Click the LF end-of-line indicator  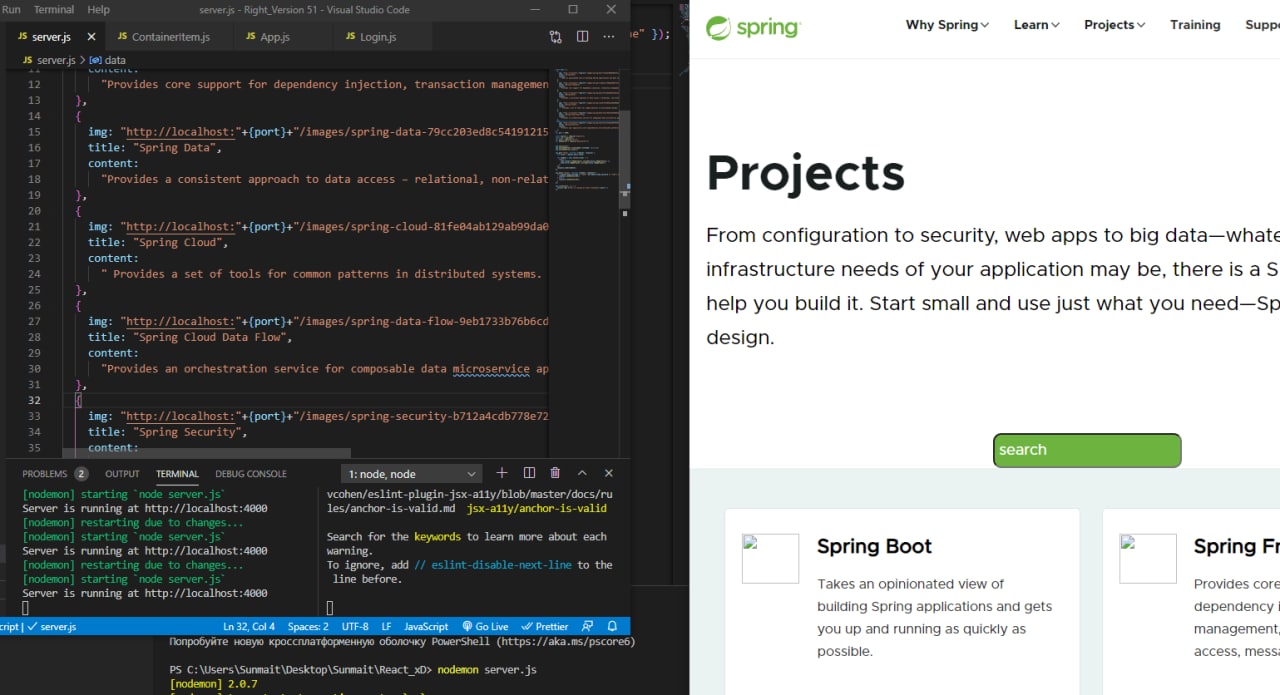[x=386, y=626]
